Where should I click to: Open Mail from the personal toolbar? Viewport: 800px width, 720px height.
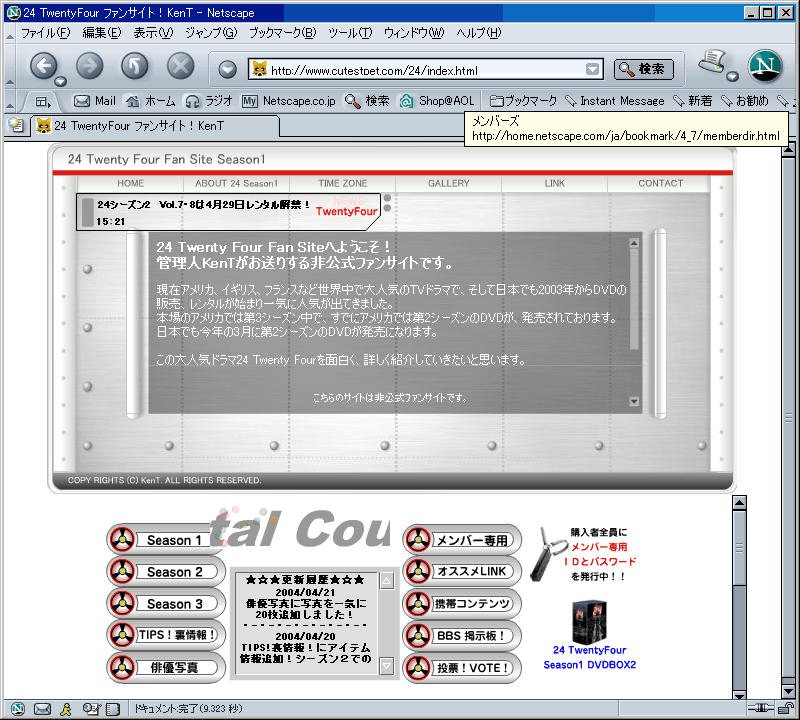[x=95, y=101]
